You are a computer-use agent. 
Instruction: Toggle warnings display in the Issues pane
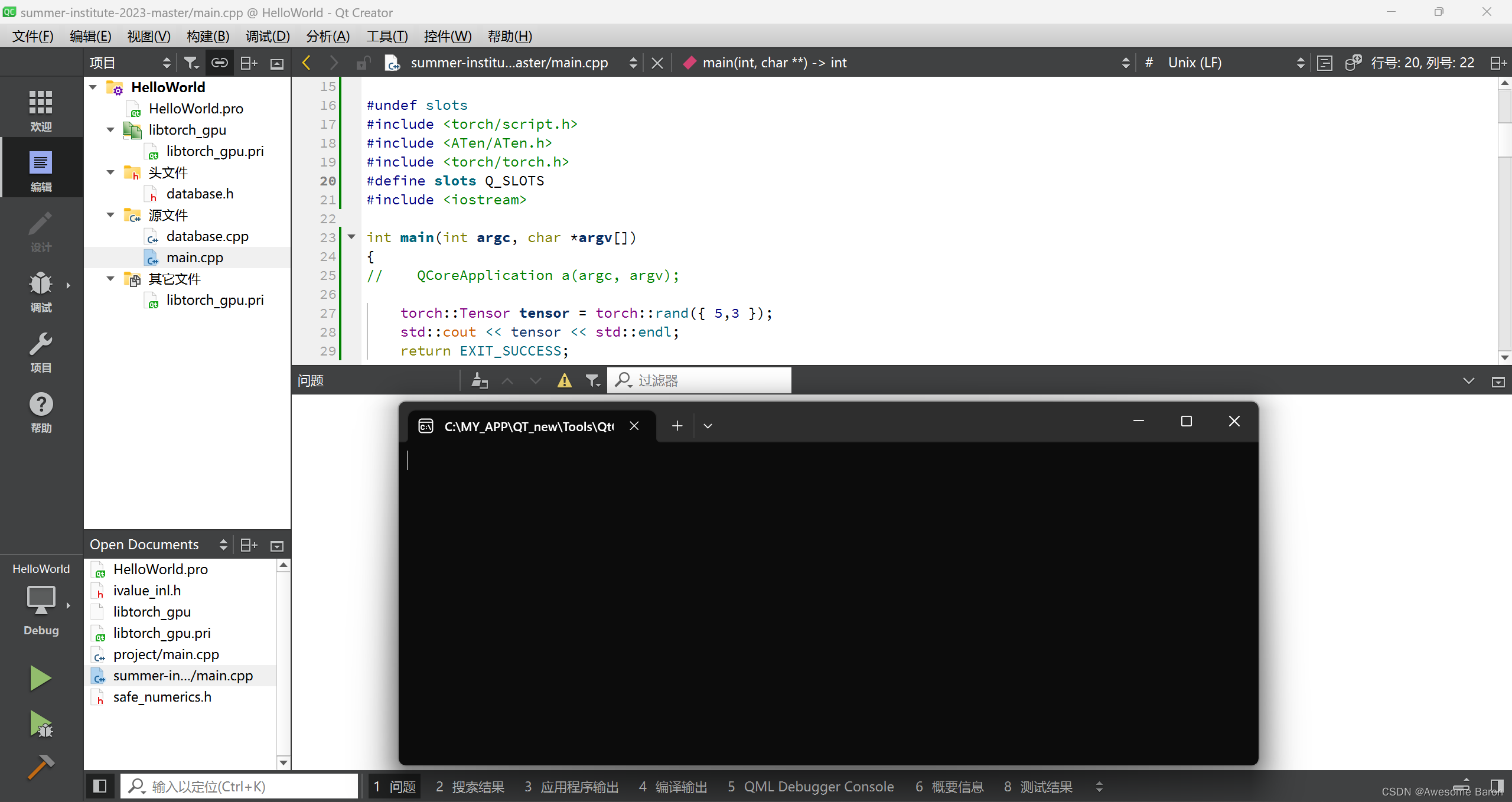pyautogui.click(x=564, y=381)
